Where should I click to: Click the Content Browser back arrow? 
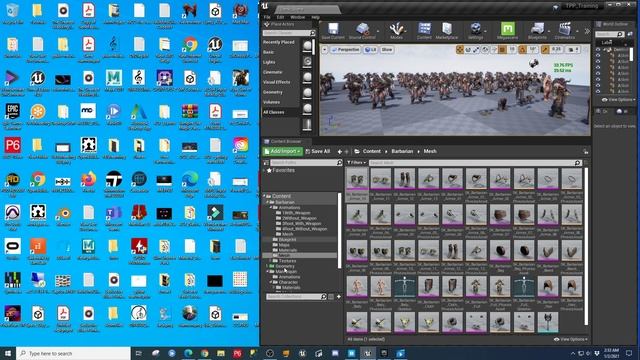[340, 151]
